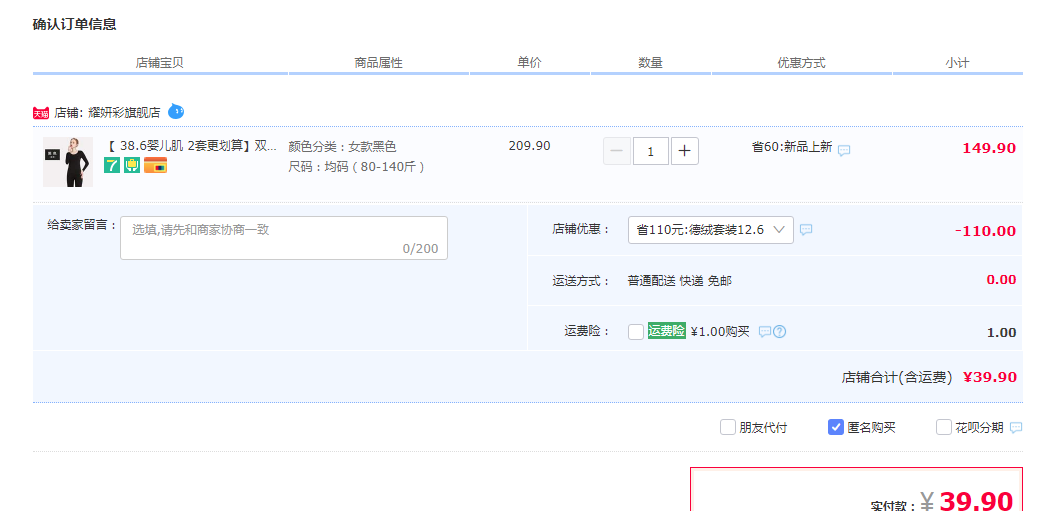The height and width of the screenshot is (511, 1040).
Task: Click the 优惠方式 column header
Action: coord(801,63)
